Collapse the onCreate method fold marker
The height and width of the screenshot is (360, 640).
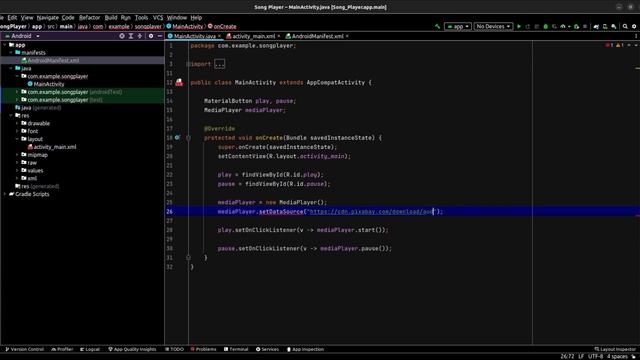click(188, 138)
